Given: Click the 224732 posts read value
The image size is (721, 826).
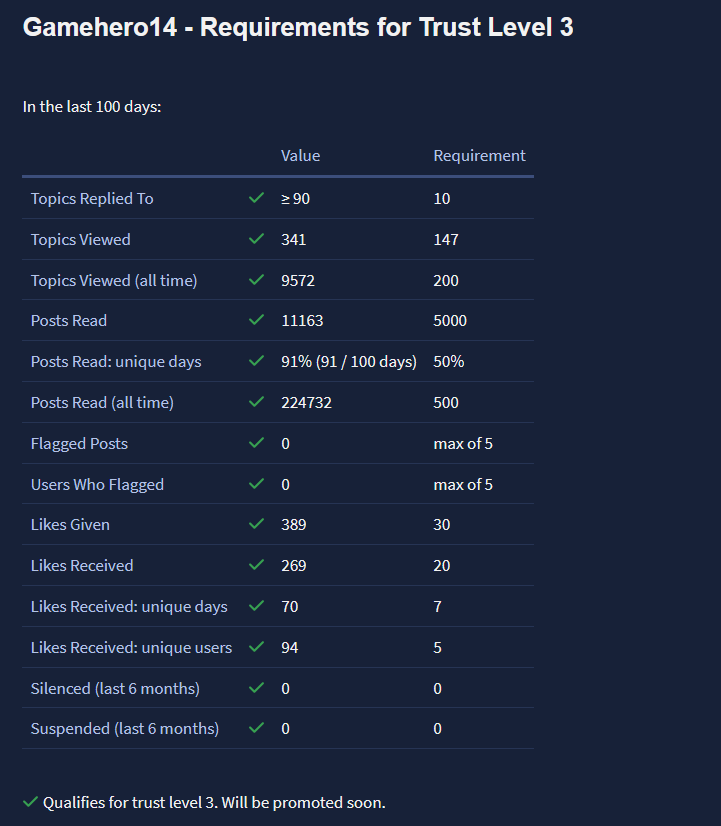Looking at the screenshot, I should coord(306,402).
